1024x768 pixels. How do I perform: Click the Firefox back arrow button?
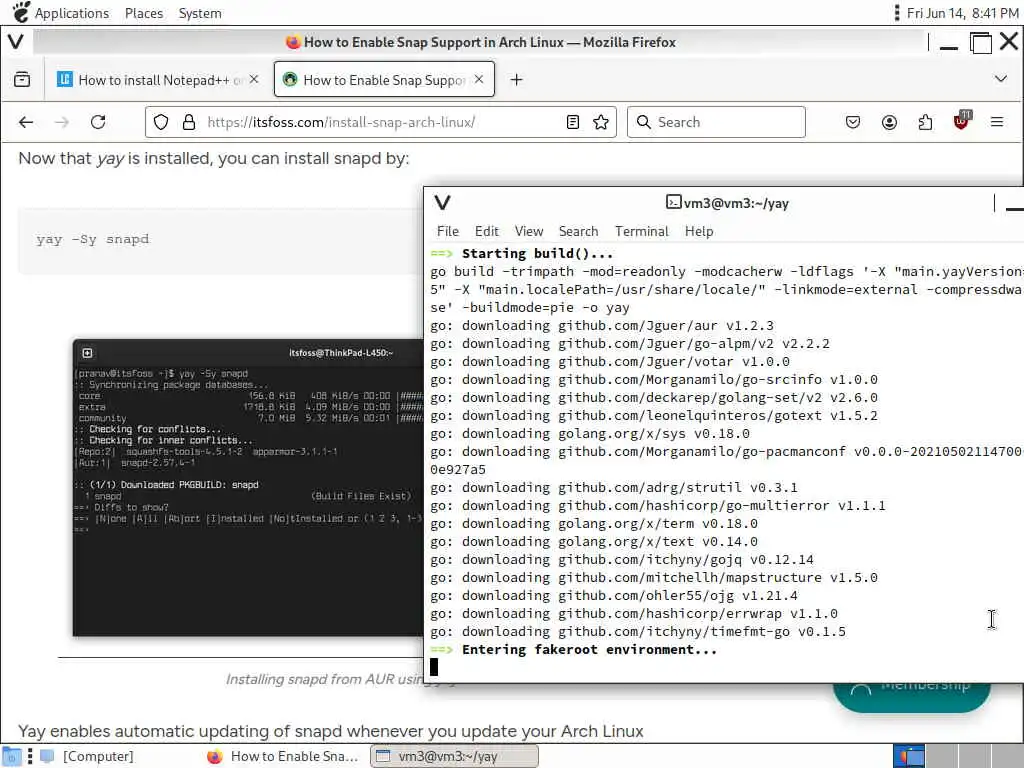pyautogui.click(x=26, y=122)
